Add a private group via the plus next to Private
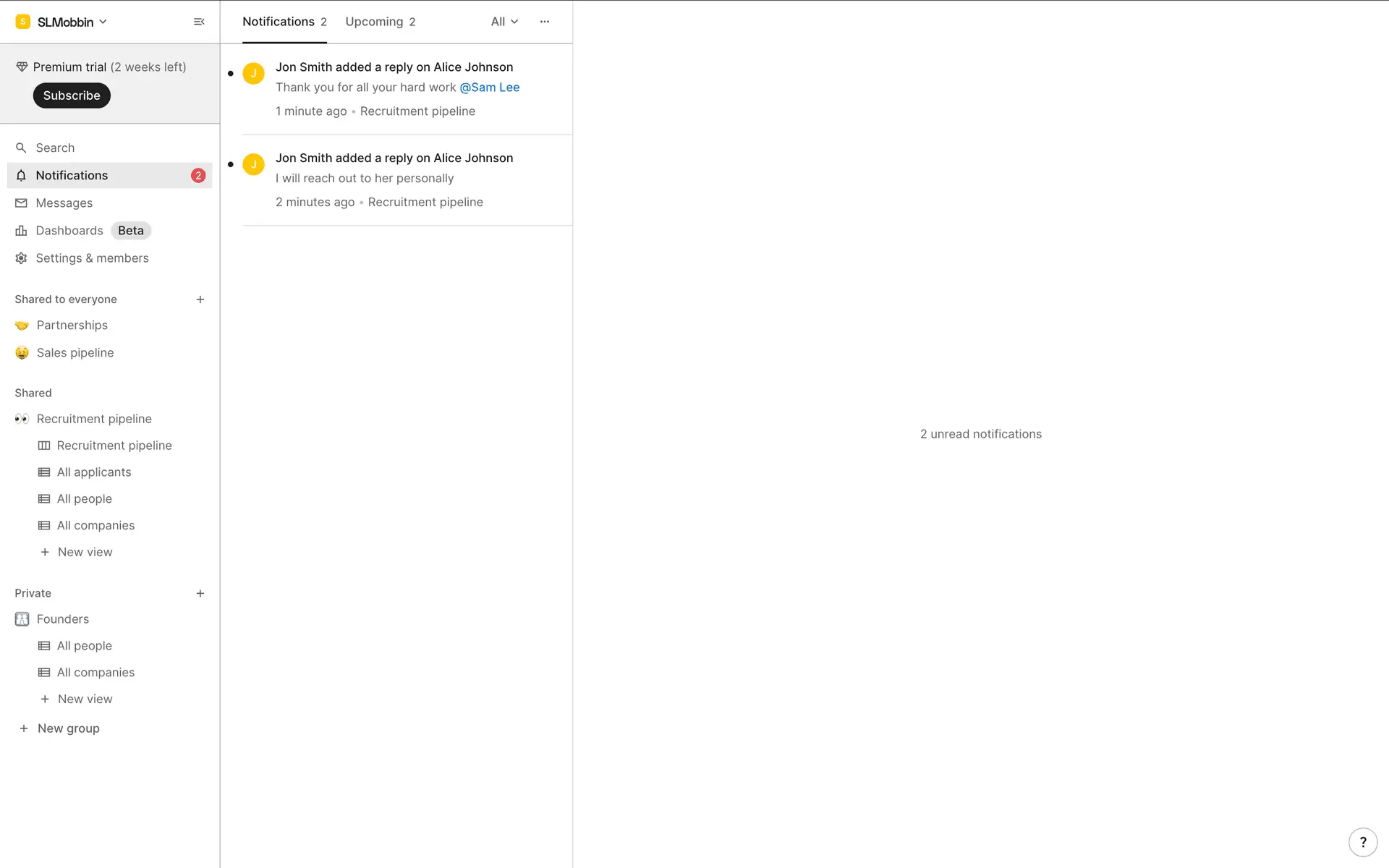Image resolution: width=1389 pixels, height=868 pixels. click(200, 593)
